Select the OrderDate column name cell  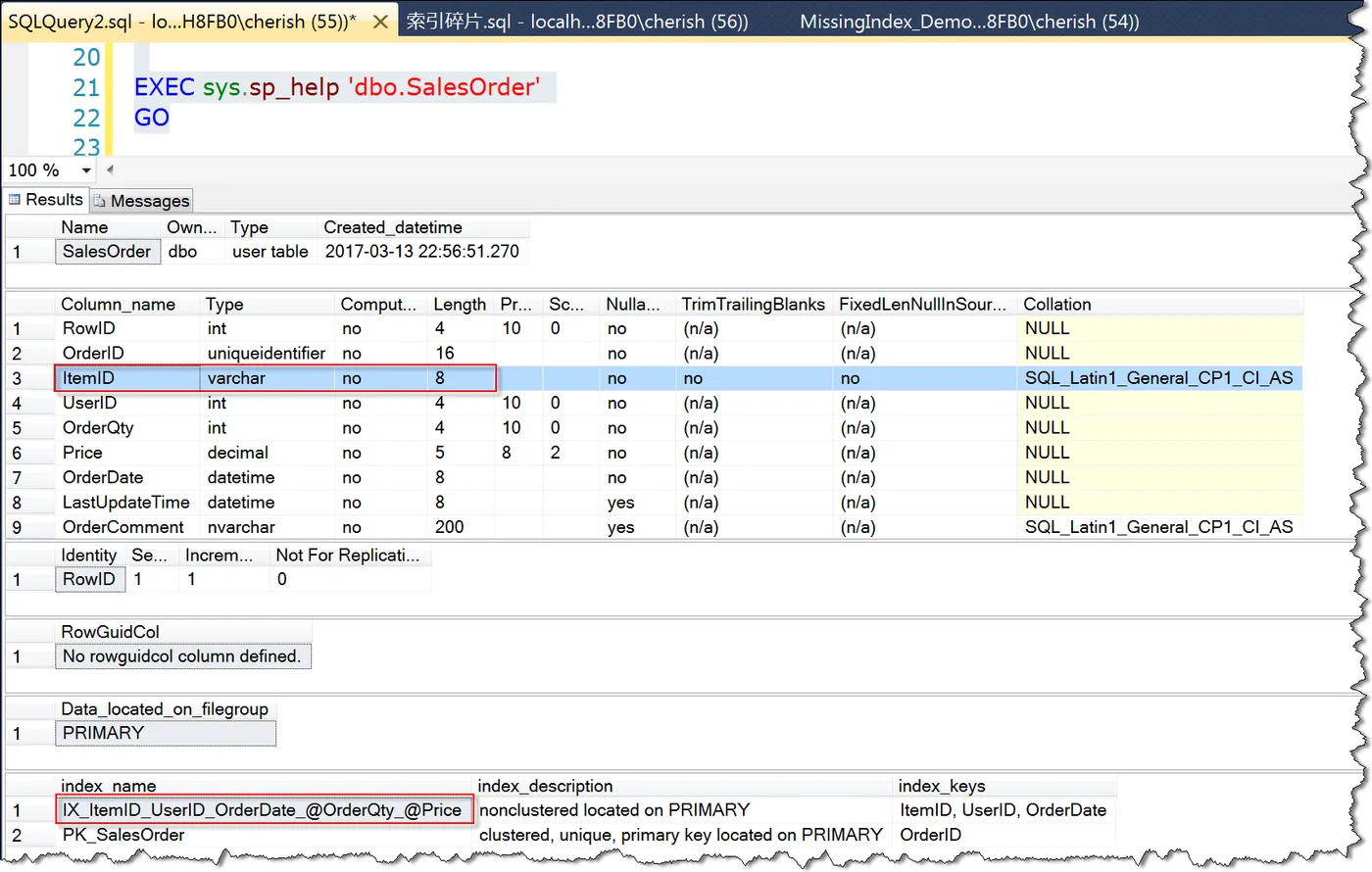[x=127, y=478]
